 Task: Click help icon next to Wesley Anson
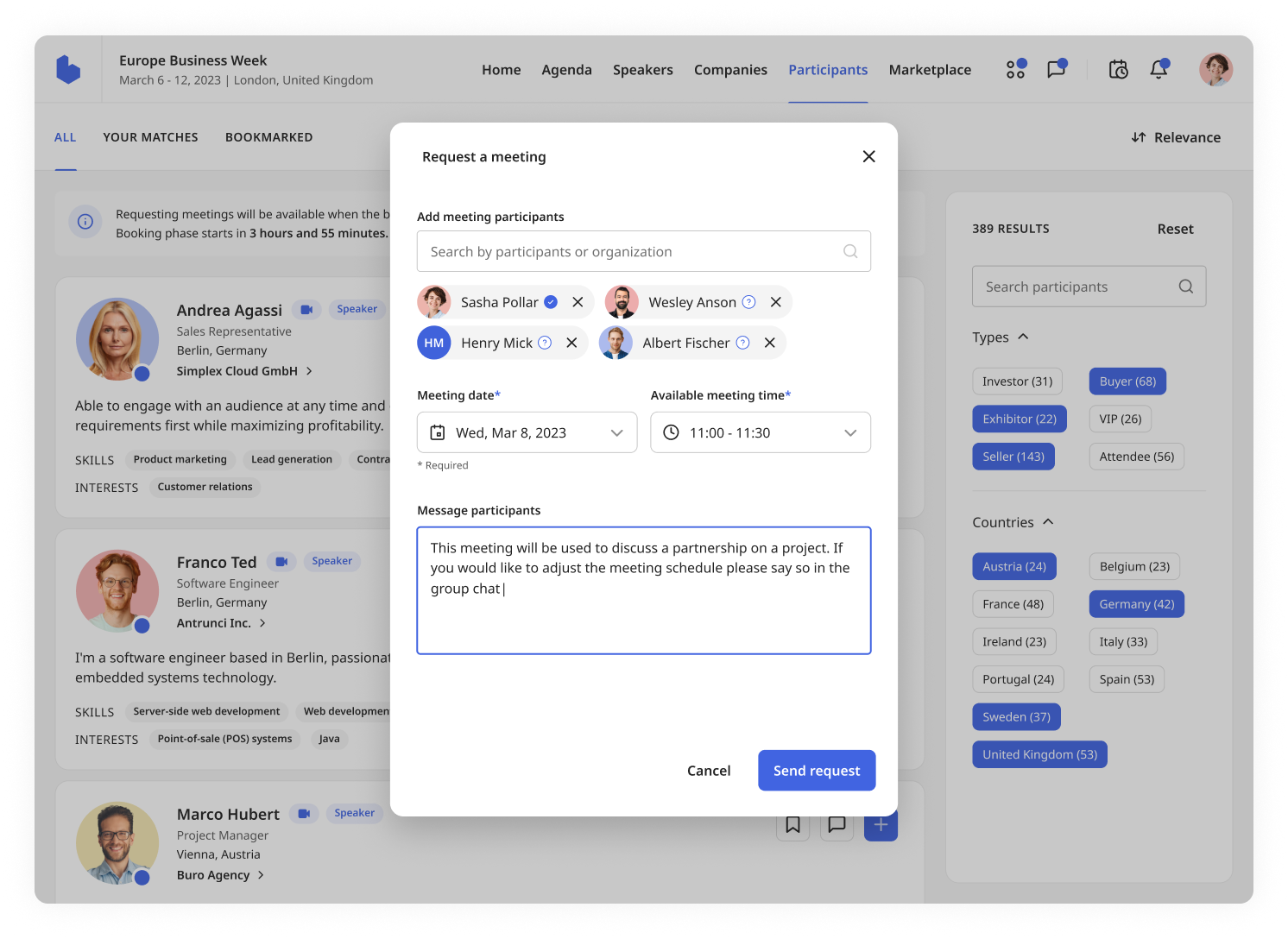(749, 302)
